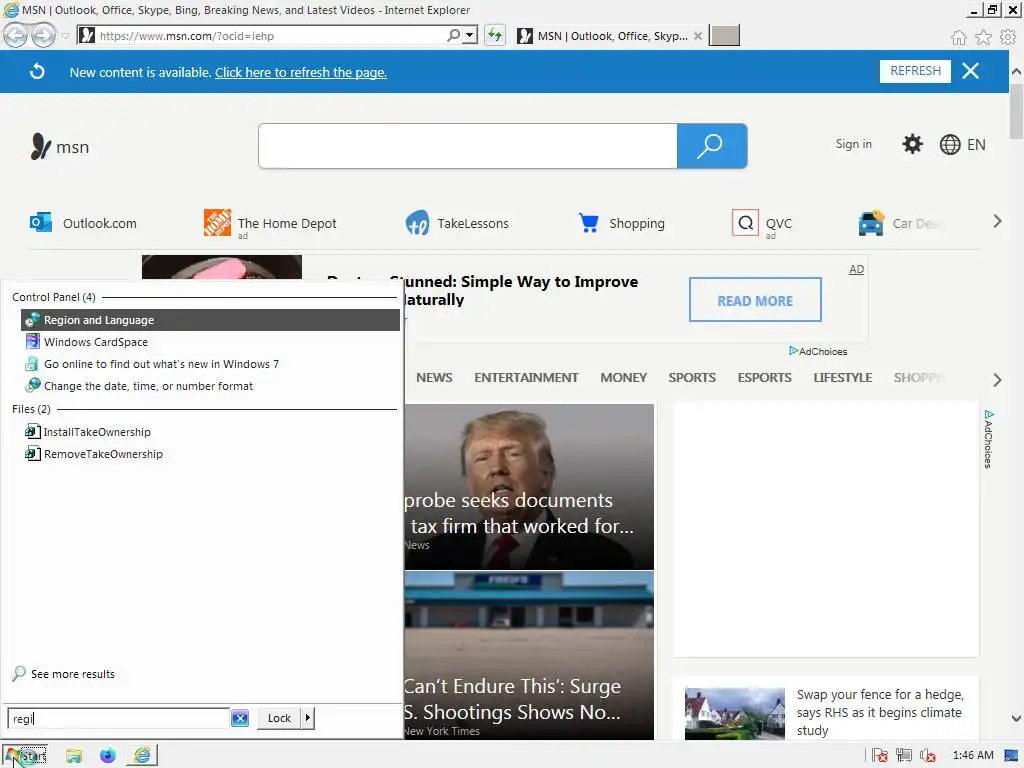The height and width of the screenshot is (768, 1024).
Task: Click the circular refresh icon in the blue banner
Action: pos(37,71)
